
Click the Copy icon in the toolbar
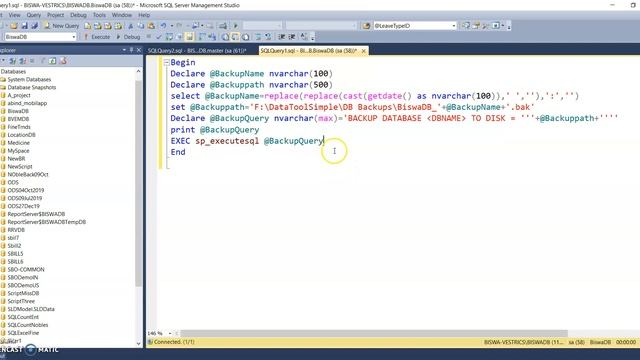coord(140,26)
